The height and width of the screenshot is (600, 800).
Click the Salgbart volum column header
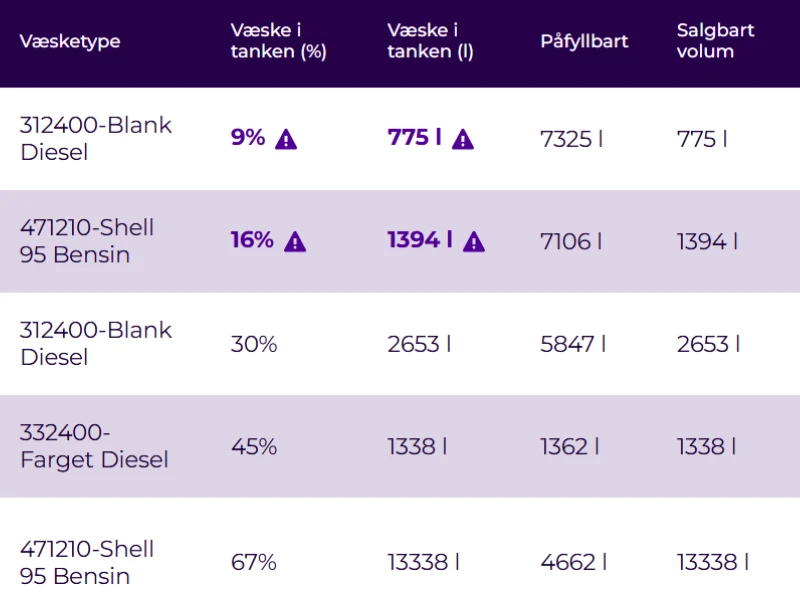coord(715,41)
